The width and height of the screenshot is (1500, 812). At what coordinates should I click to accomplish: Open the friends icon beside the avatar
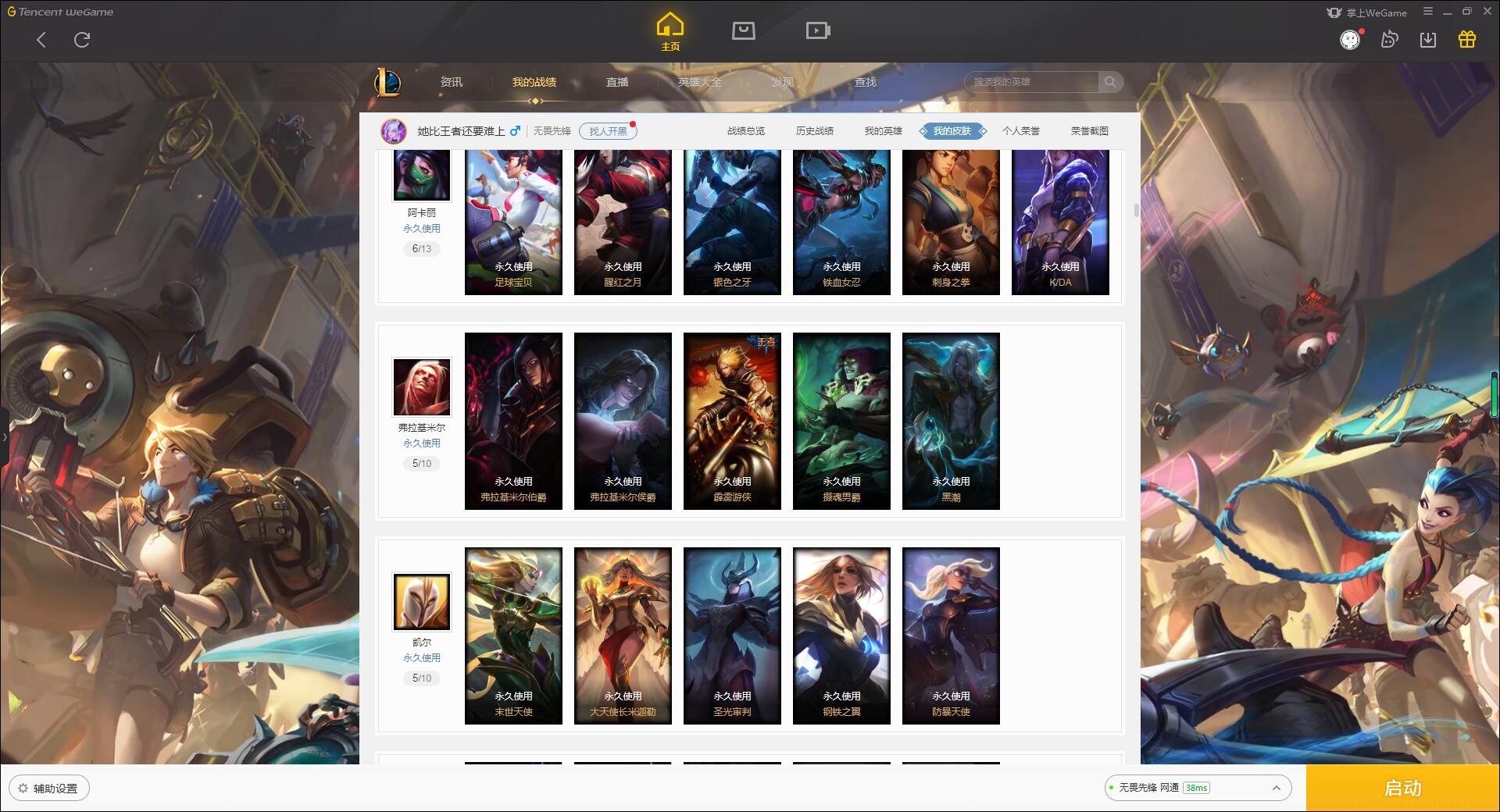point(1389,39)
